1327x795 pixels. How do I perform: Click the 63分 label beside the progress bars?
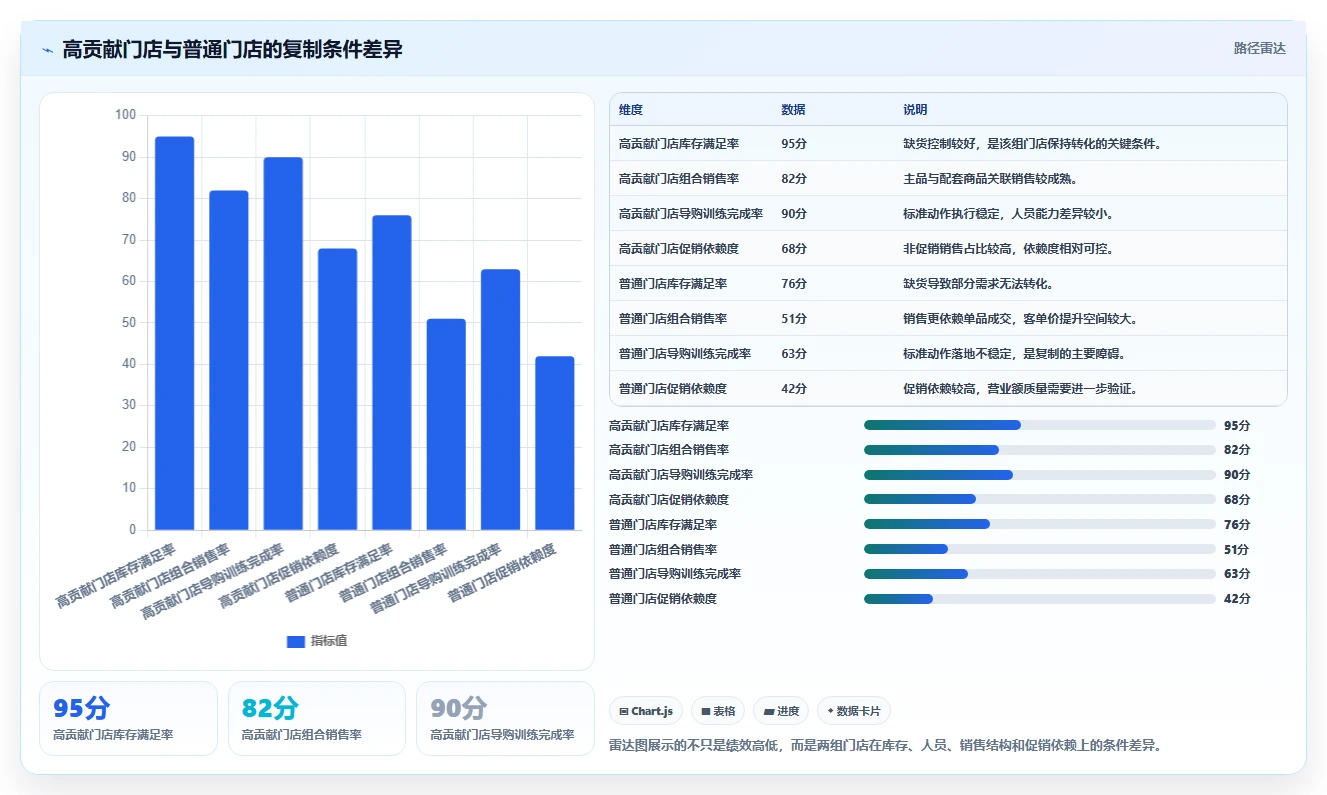click(x=1237, y=574)
